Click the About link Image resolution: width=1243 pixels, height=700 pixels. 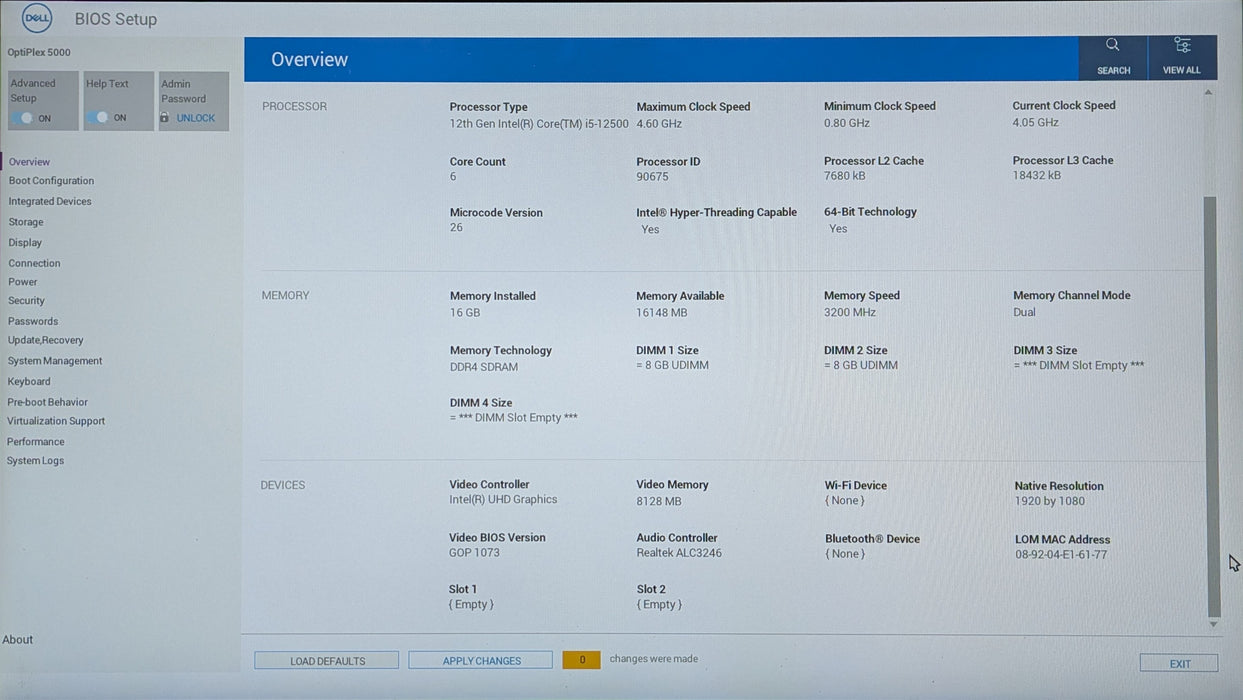[17, 640]
